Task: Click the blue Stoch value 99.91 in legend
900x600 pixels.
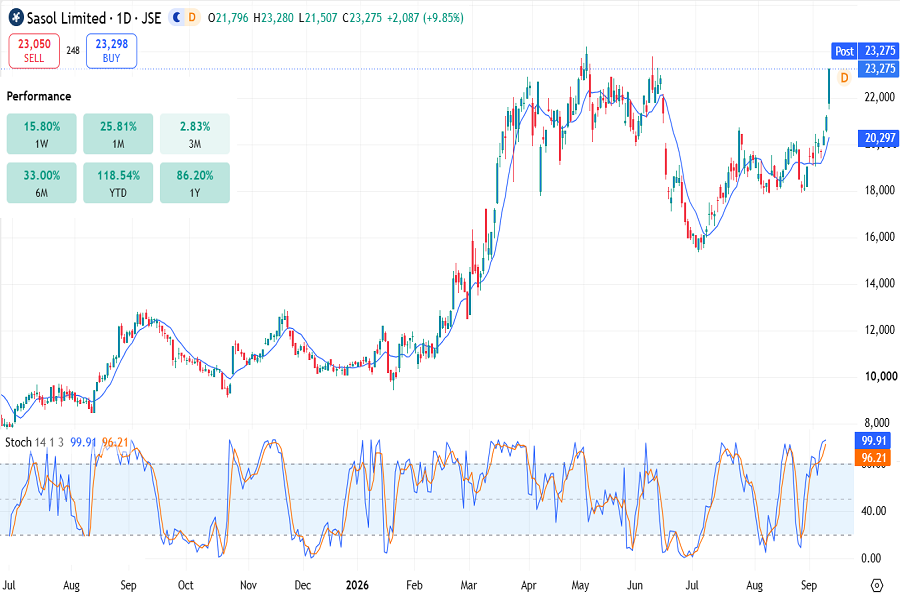Action: 83,442
